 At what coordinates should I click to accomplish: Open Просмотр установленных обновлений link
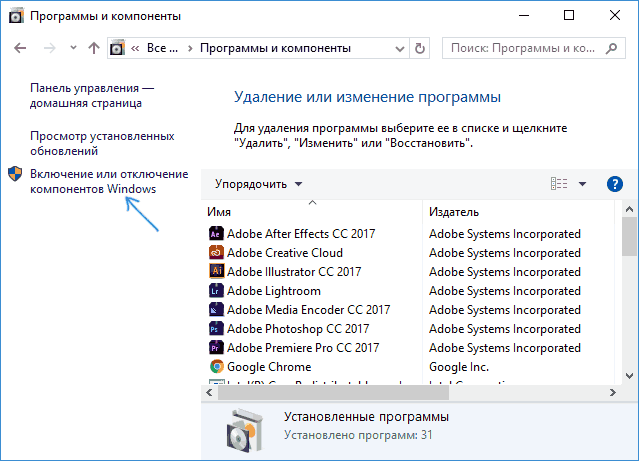tap(102, 143)
